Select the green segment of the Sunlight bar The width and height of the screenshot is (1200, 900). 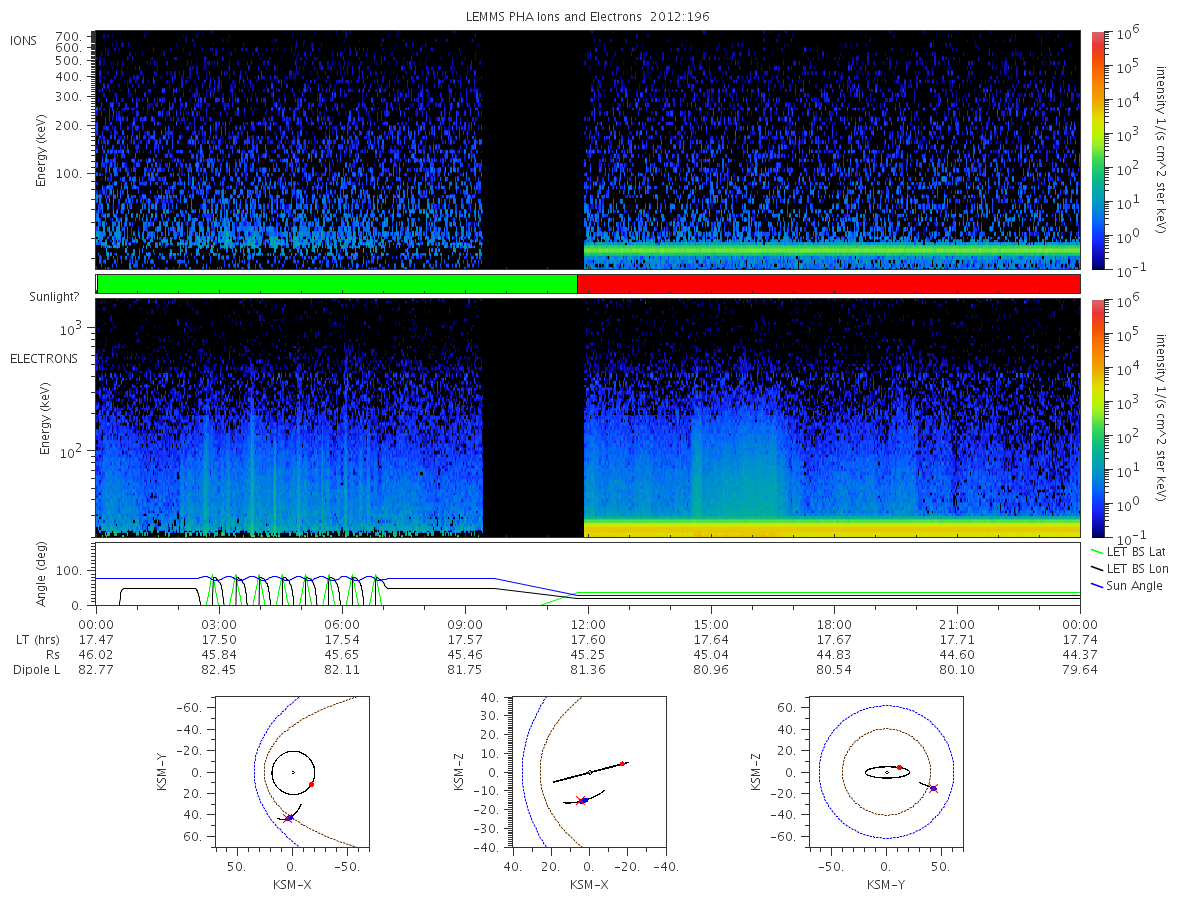pyautogui.click(x=337, y=284)
